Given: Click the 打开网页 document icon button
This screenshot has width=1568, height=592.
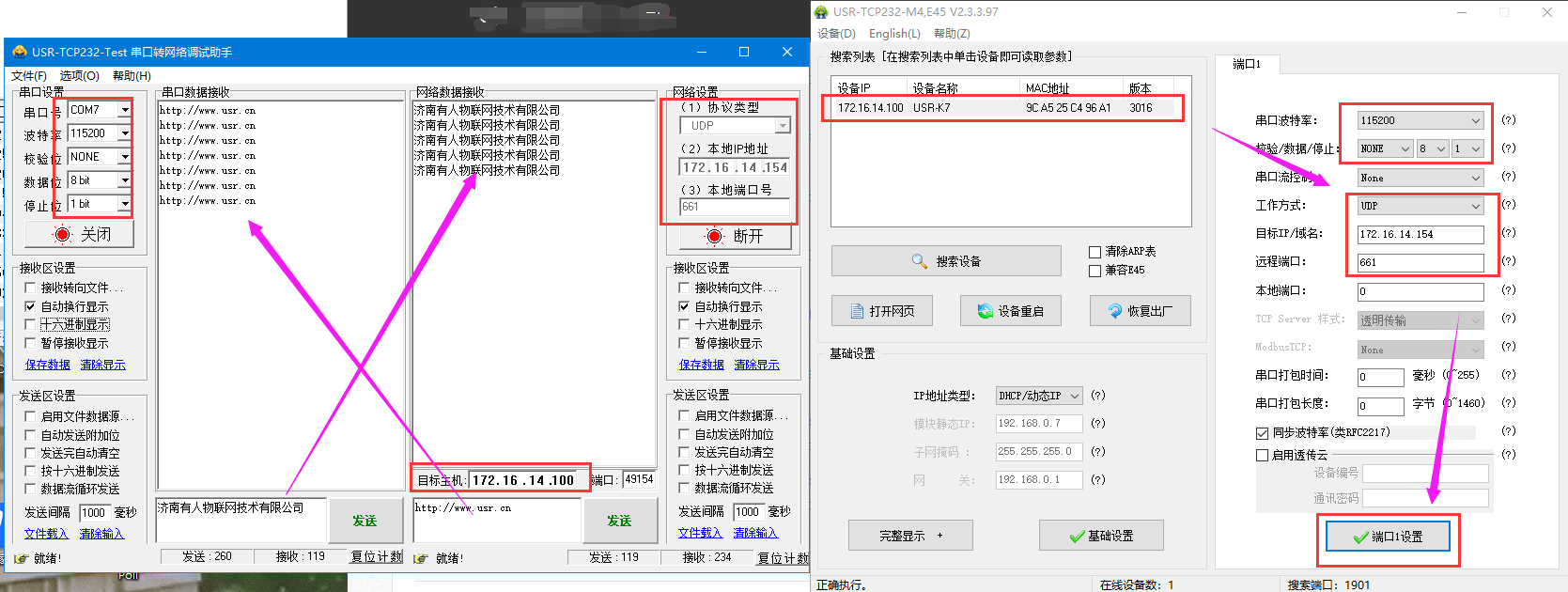Looking at the screenshot, I should [x=882, y=311].
